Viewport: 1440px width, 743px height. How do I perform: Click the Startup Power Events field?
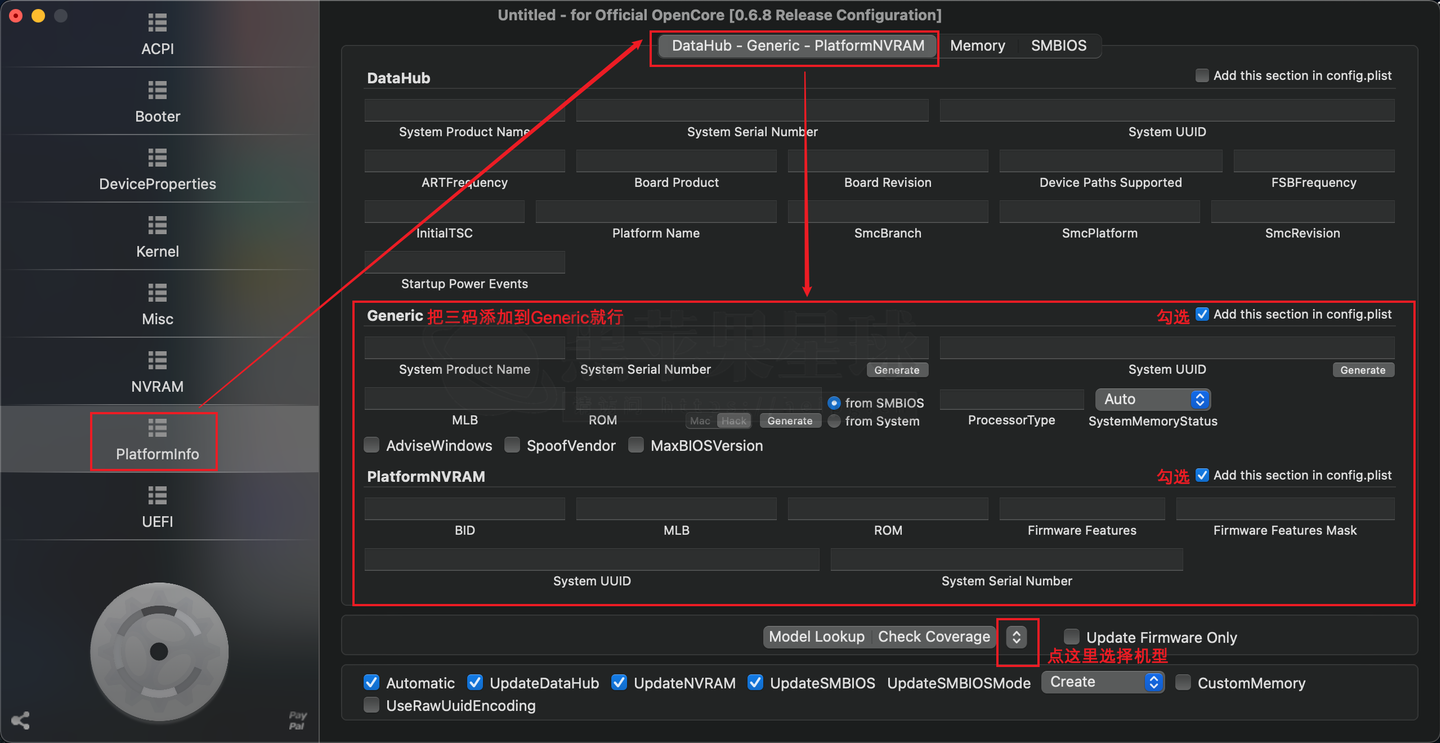pos(465,262)
